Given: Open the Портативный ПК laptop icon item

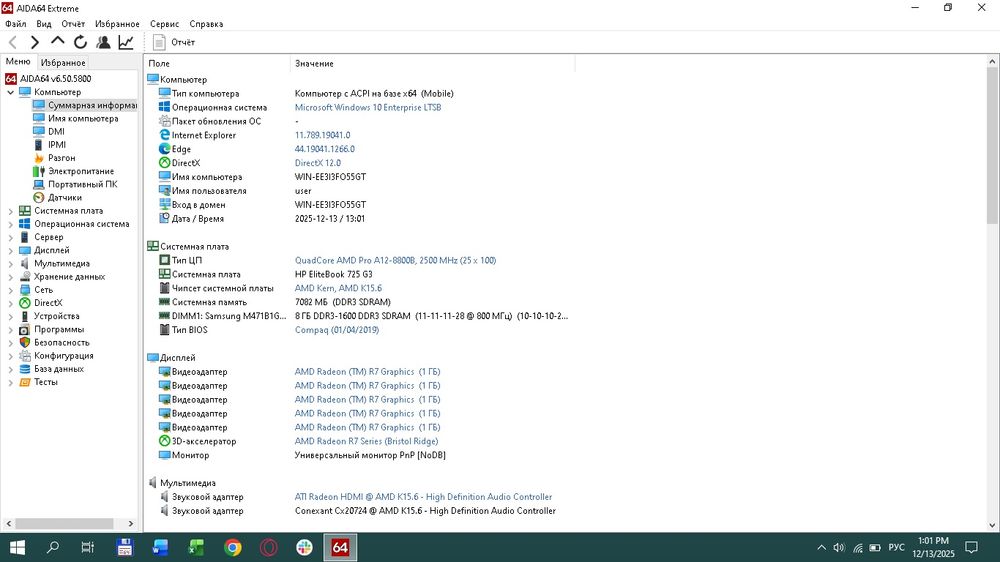Looking at the screenshot, I should coord(39,184).
